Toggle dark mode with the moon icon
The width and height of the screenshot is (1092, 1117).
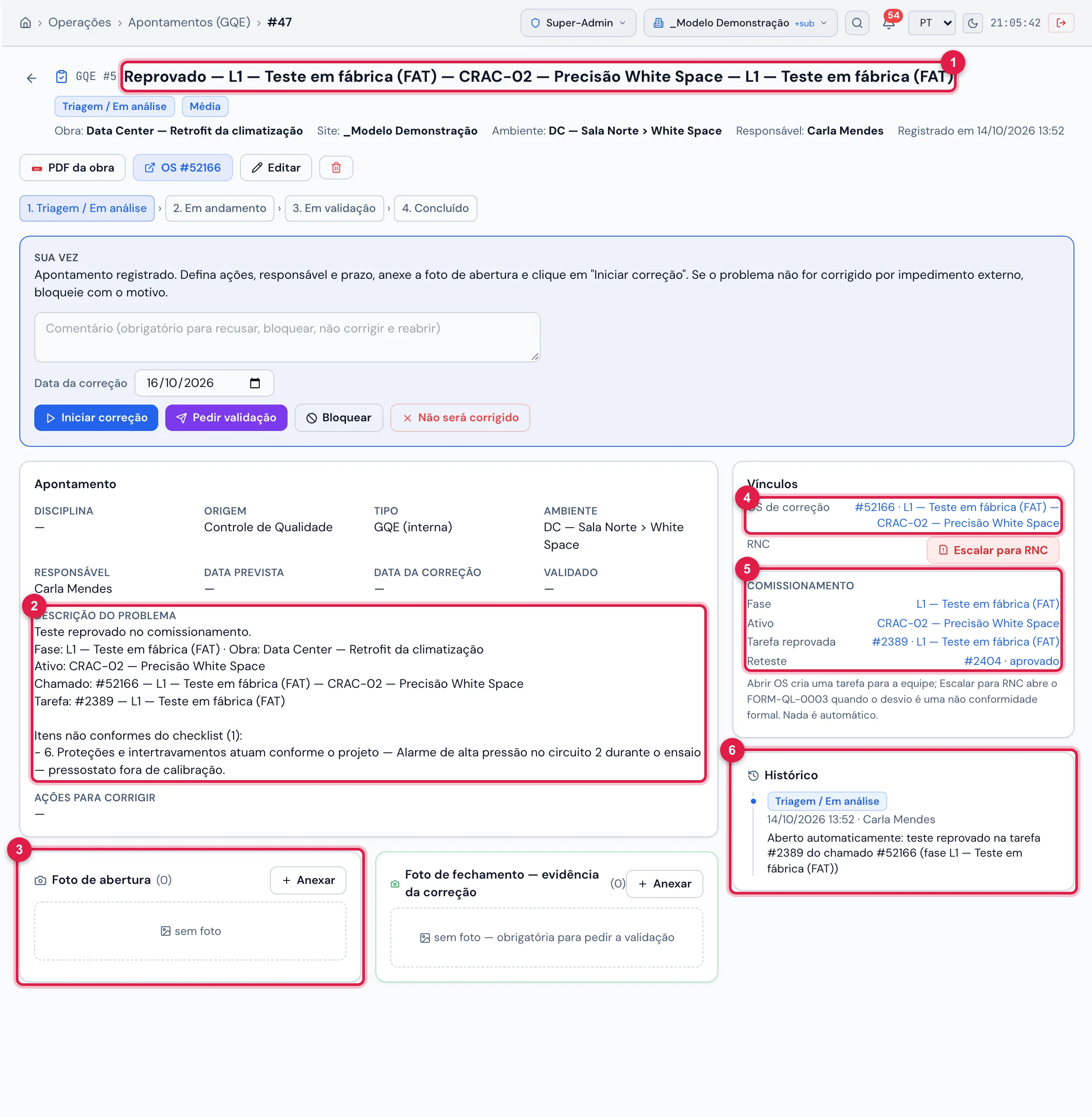[973, 23]
